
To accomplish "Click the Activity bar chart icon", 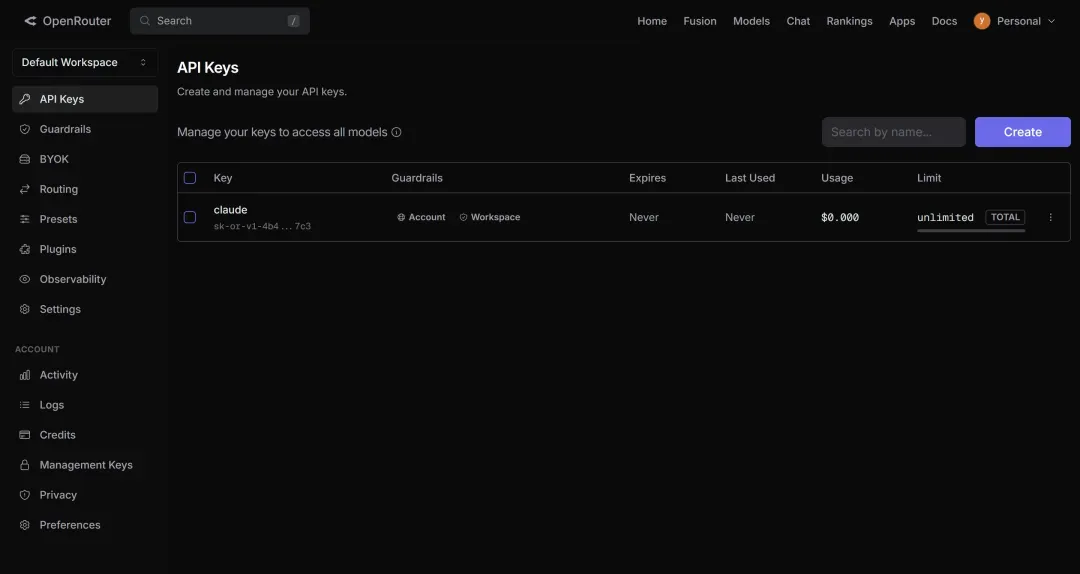I will pyautogui.click(x=25, y=375).
